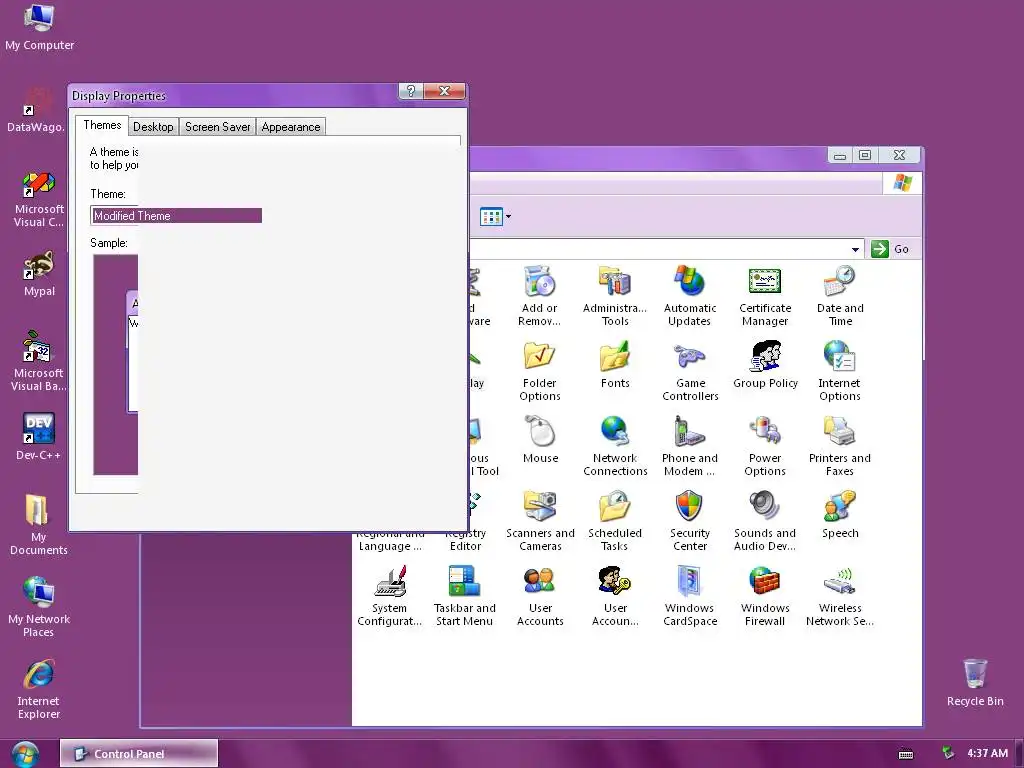This screenshot has width=1024, height=768.
Task: Open My Computer desktop icon
Action: (39, 27)
